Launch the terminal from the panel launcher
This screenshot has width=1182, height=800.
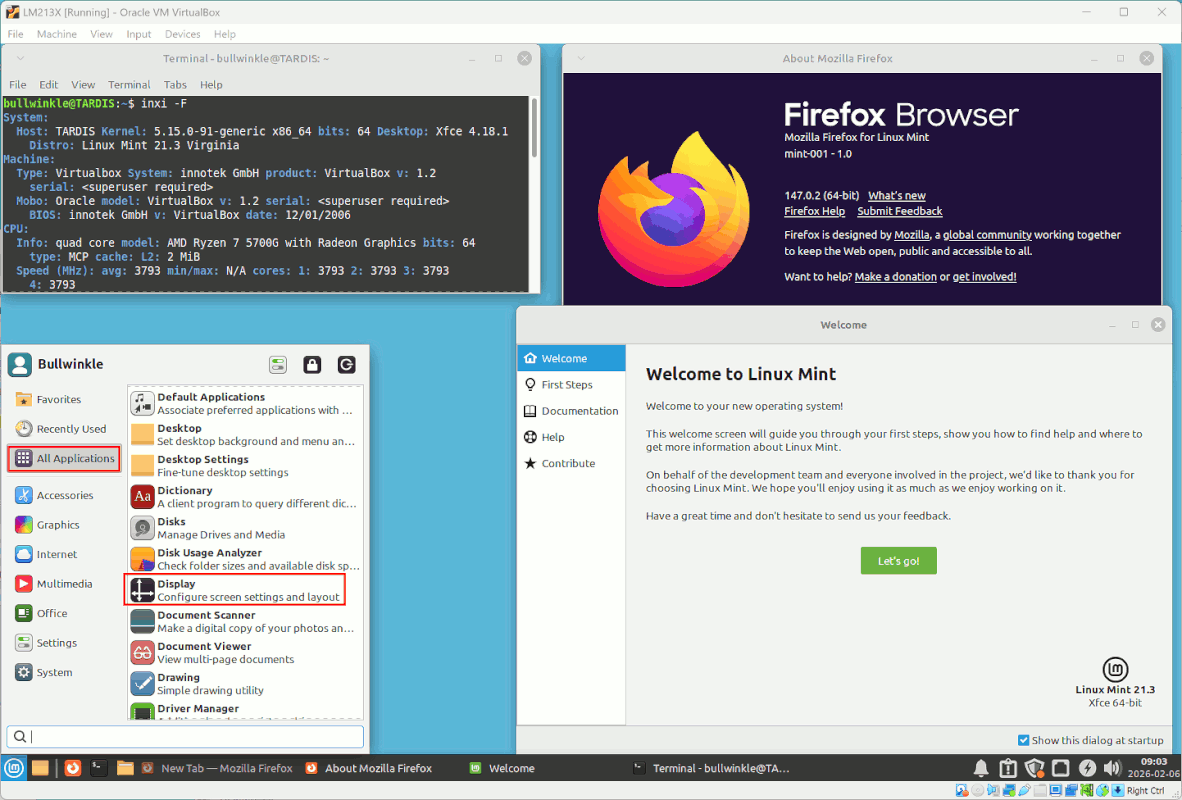98,768
